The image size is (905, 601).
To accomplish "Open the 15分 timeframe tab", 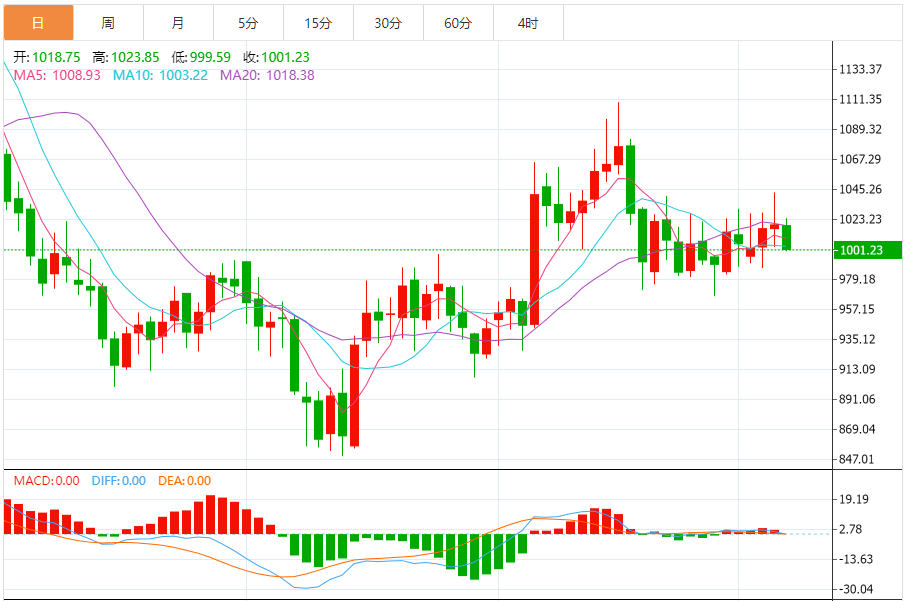I will pos(318,23).
